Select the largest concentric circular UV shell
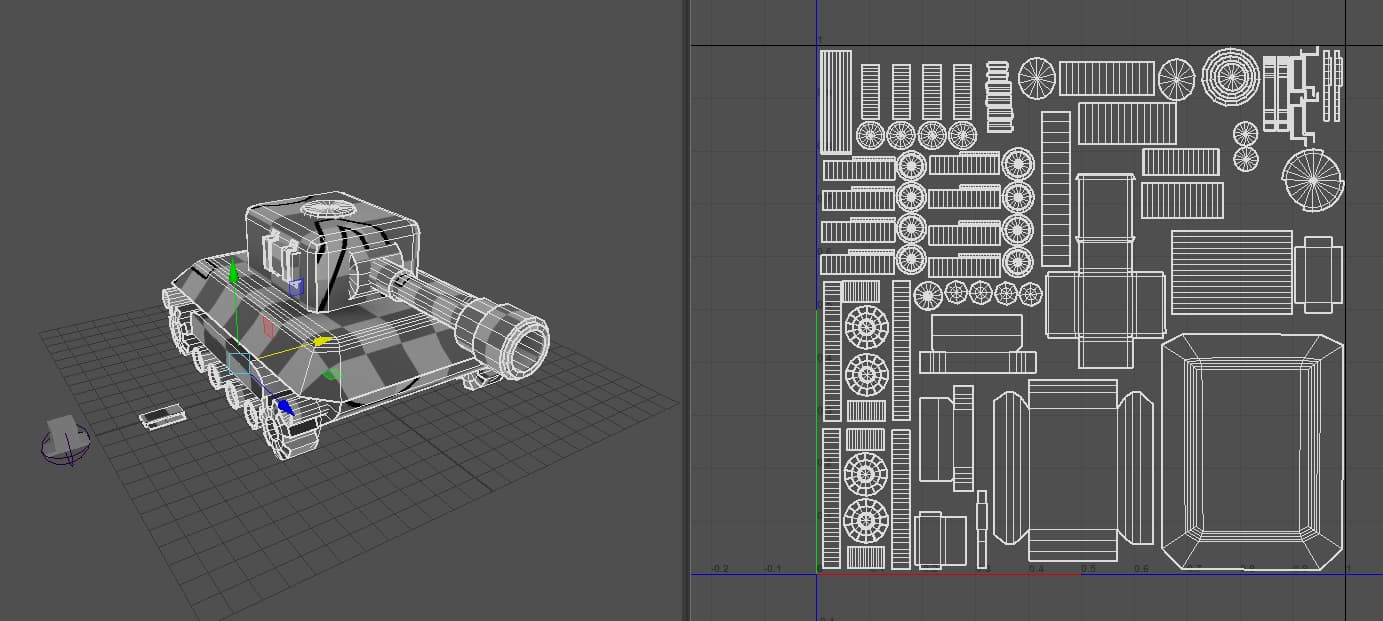This screenshot has width=1383, height=621. (x=1230, y=75)
